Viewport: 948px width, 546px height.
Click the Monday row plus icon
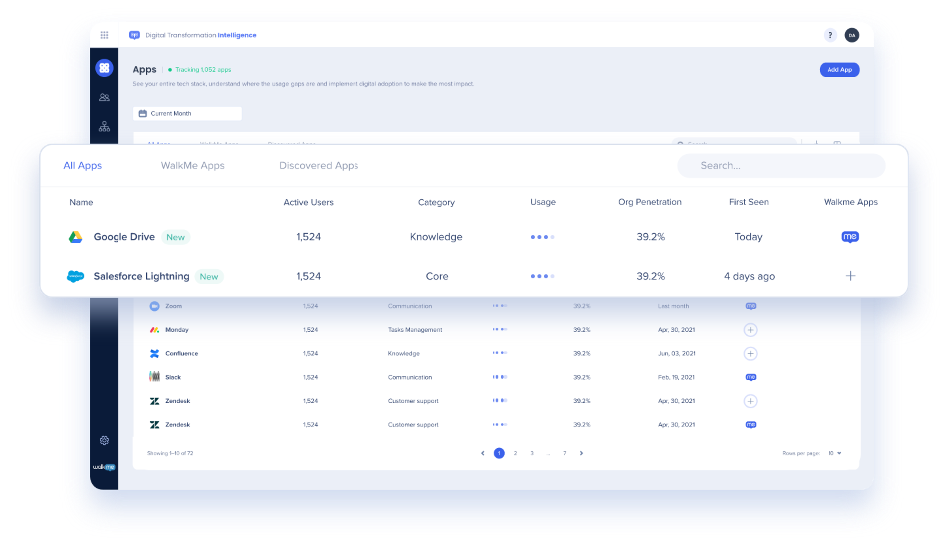(750, 330)
